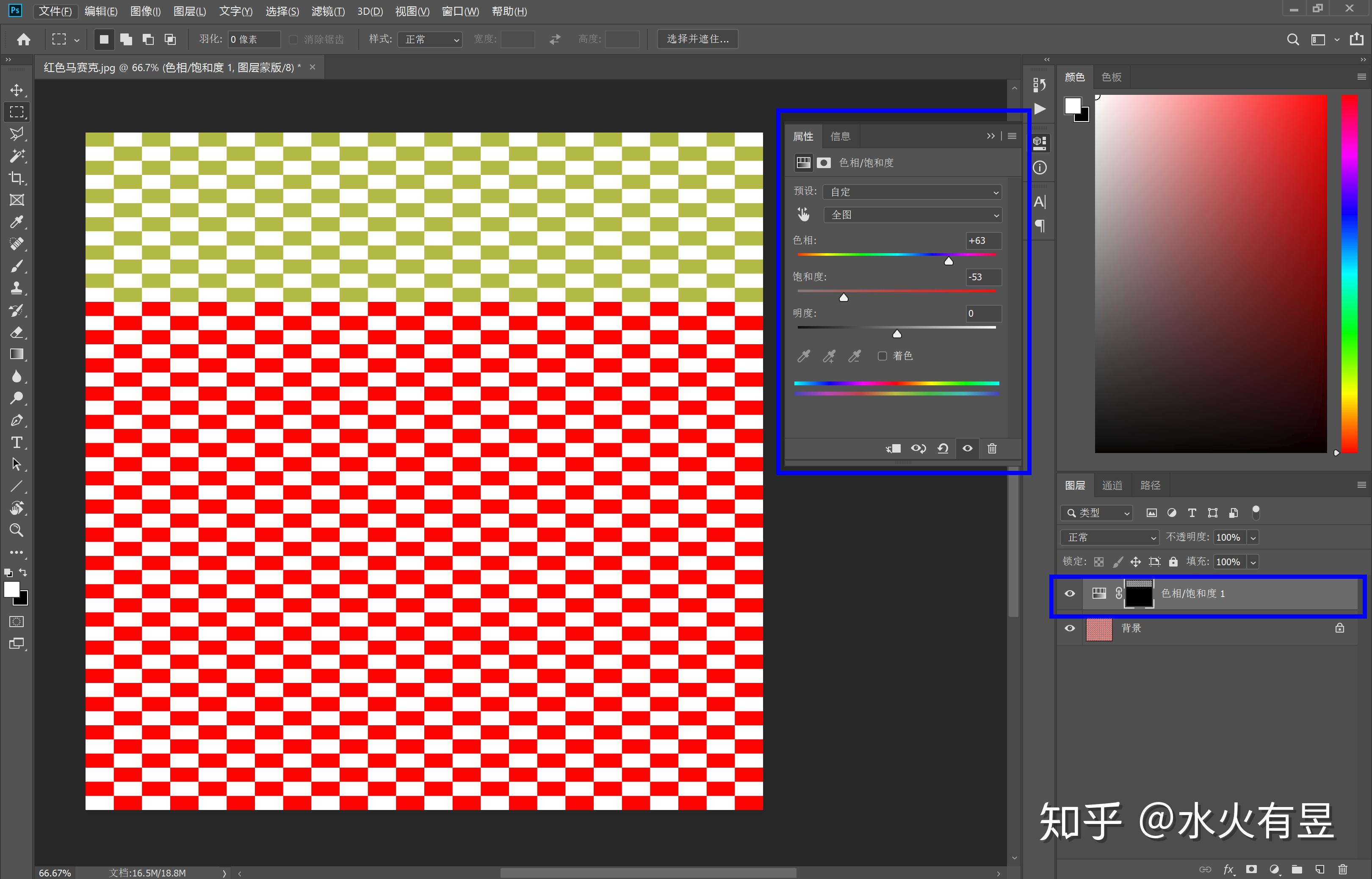The width and height of the screenshot is (1372, 879).
Task: Open the 全图 channel range dropdown
Action: pos(912,215)
